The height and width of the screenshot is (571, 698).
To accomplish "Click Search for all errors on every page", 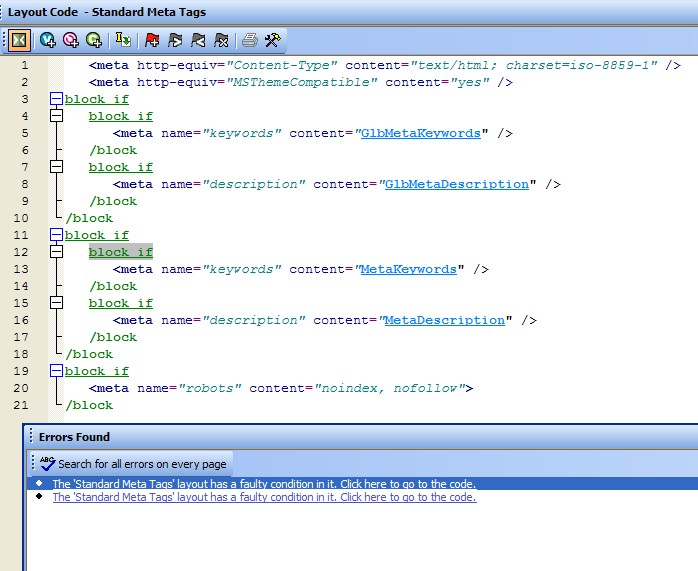I will 132,464.
